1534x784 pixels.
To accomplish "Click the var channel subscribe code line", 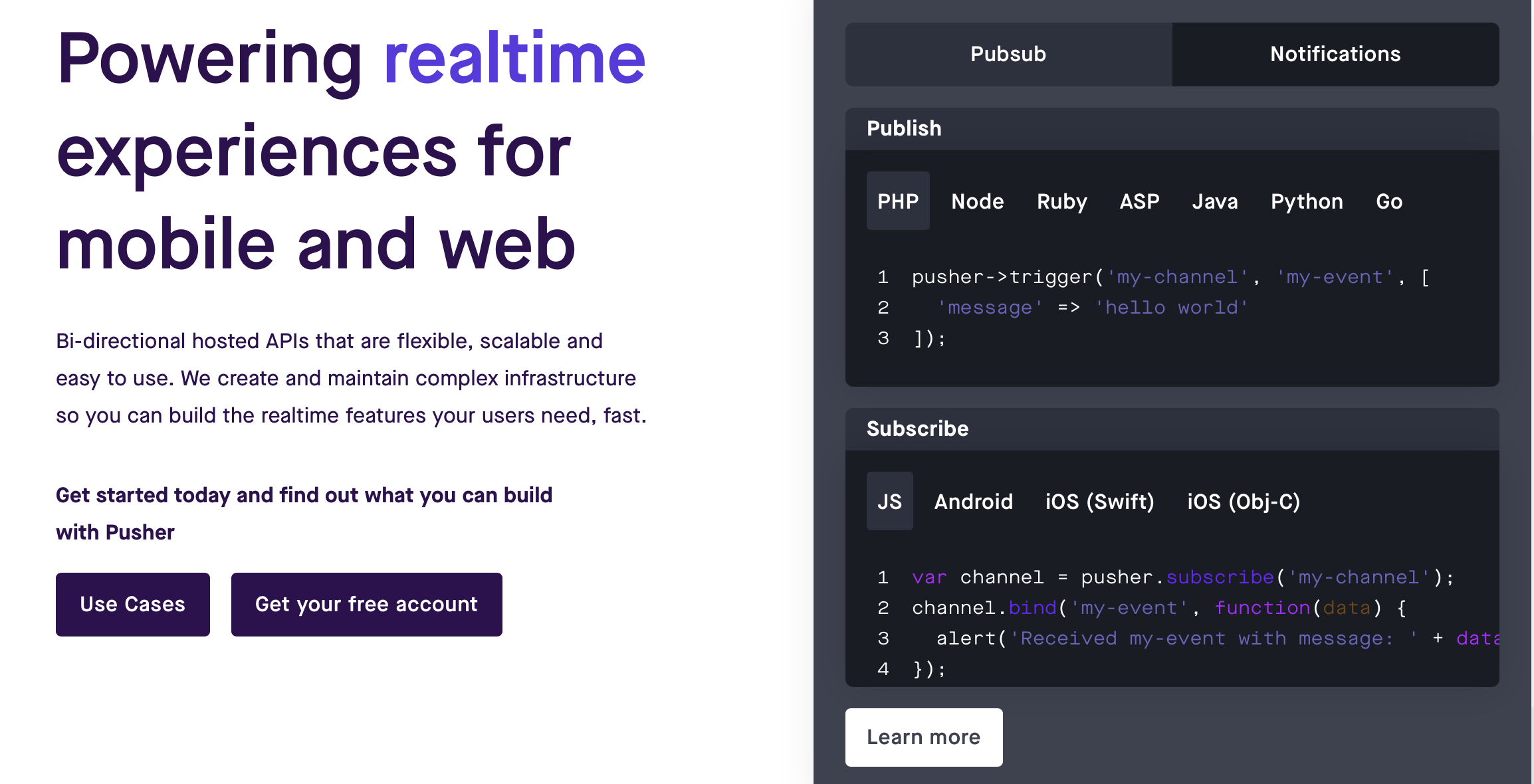I will [x=1183, y=577].
